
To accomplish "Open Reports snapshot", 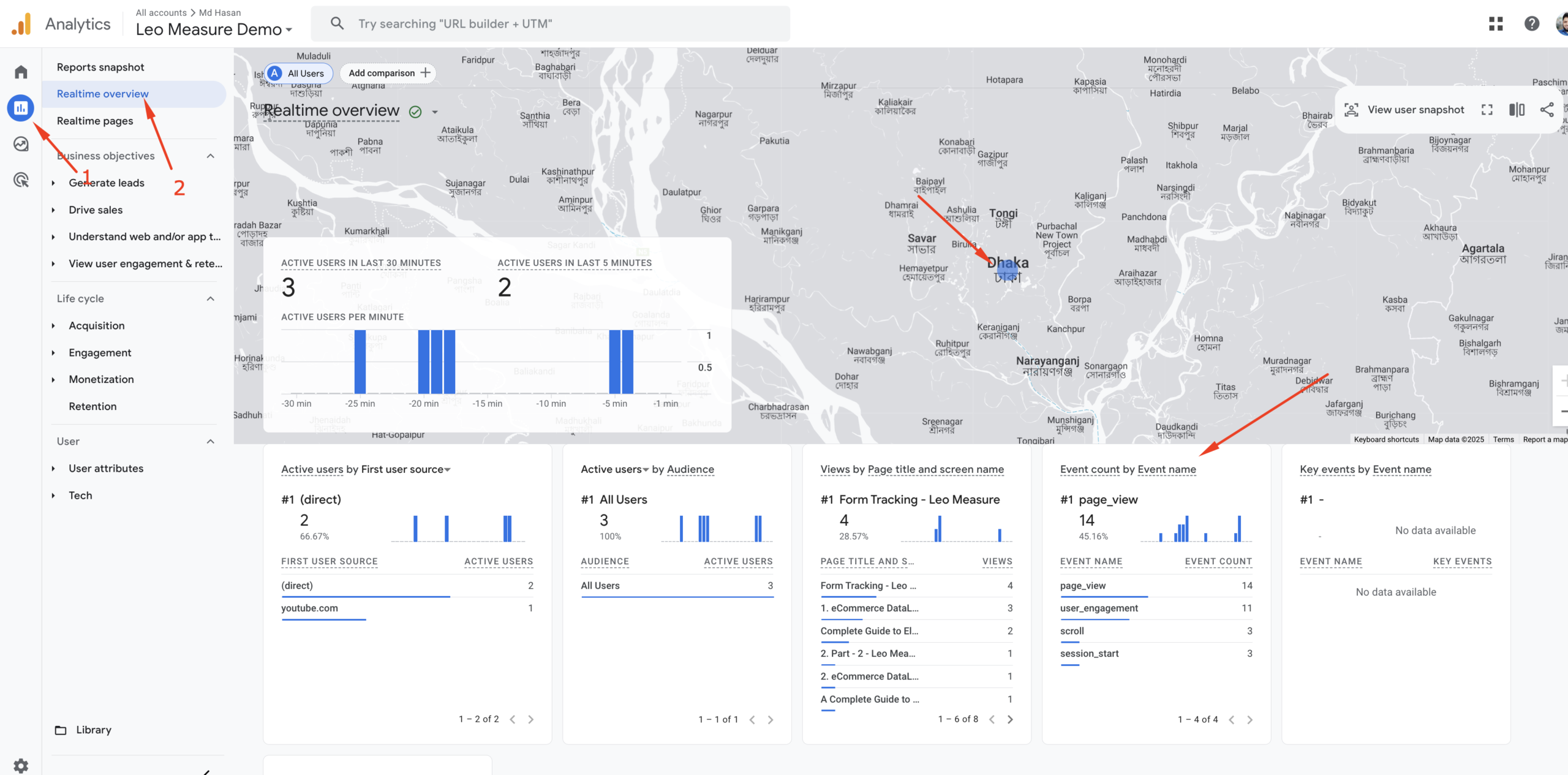I will 100,67.
